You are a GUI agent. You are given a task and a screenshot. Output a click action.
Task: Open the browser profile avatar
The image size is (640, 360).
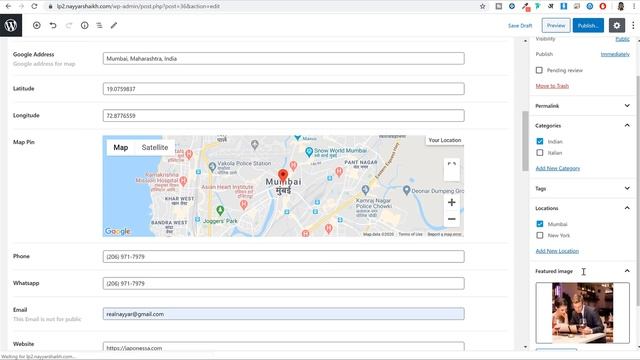(621, 6)
